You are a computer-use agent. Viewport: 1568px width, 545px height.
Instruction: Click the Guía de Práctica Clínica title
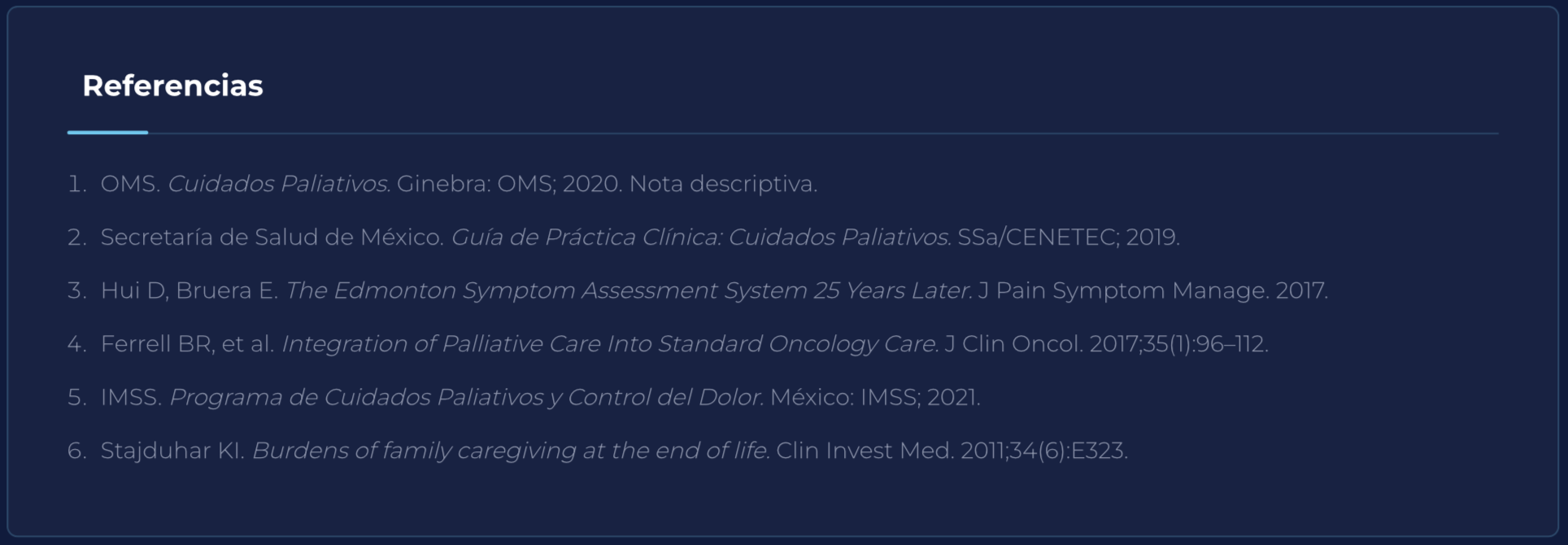click(701, 237)
